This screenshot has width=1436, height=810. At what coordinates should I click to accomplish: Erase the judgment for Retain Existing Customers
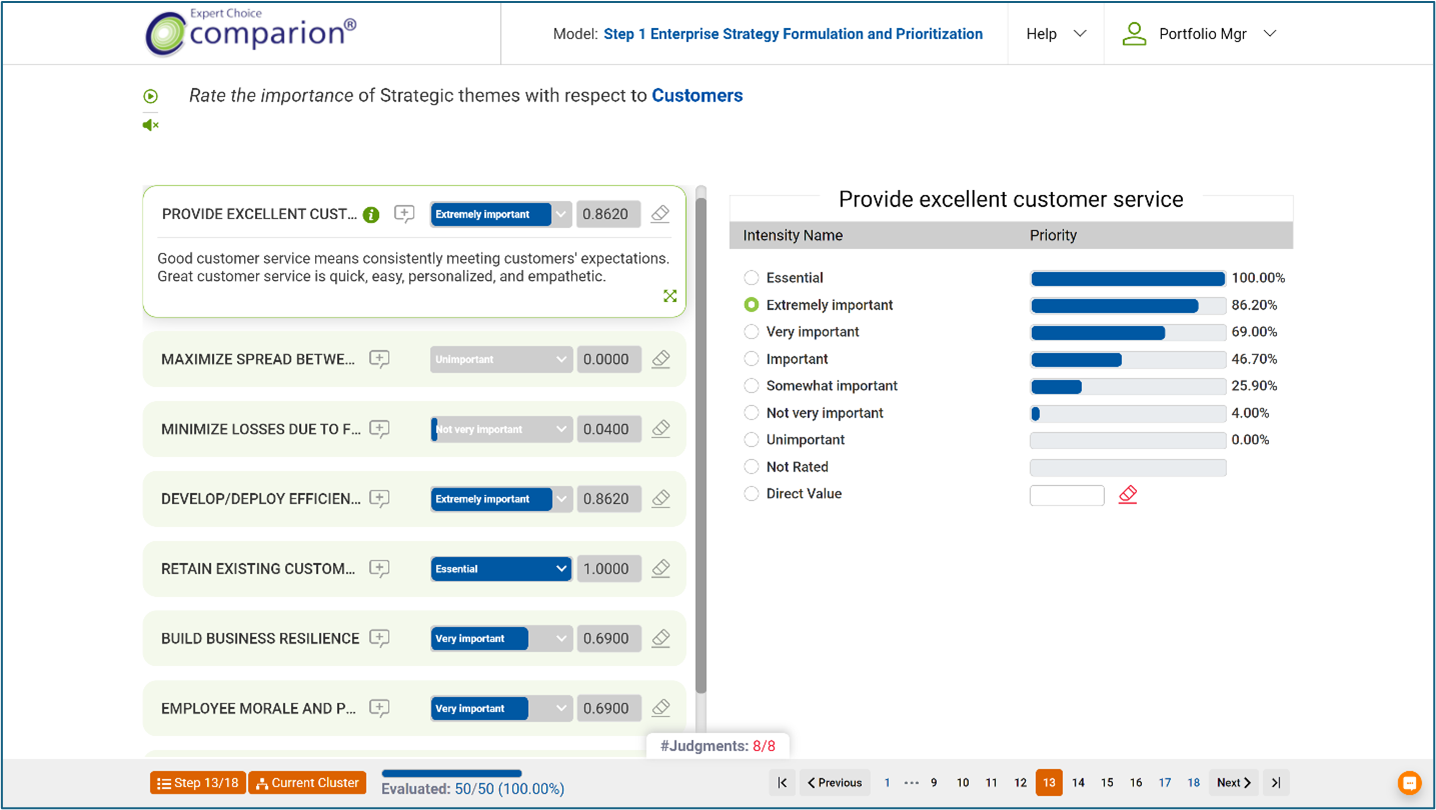[x=660, y=568]
